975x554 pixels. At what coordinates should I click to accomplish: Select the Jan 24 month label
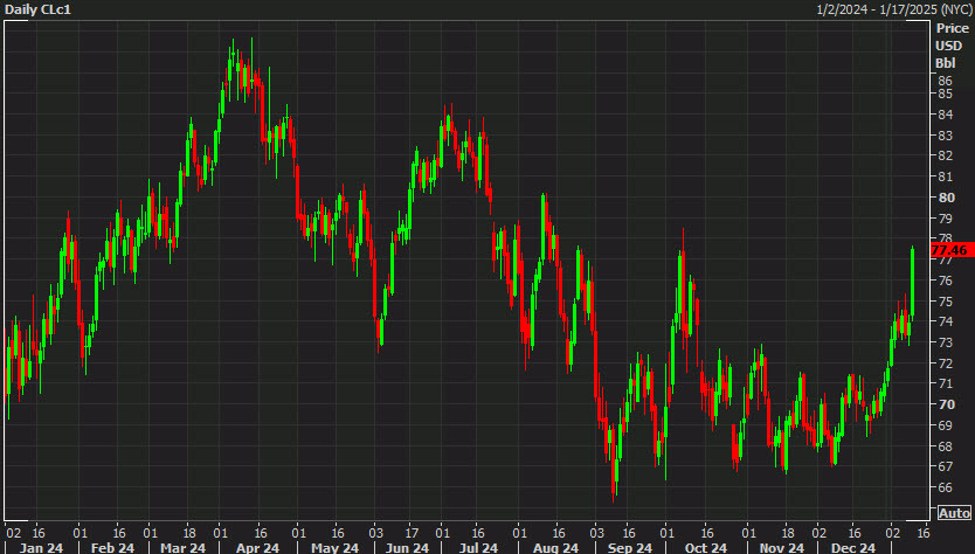point(39,547)
